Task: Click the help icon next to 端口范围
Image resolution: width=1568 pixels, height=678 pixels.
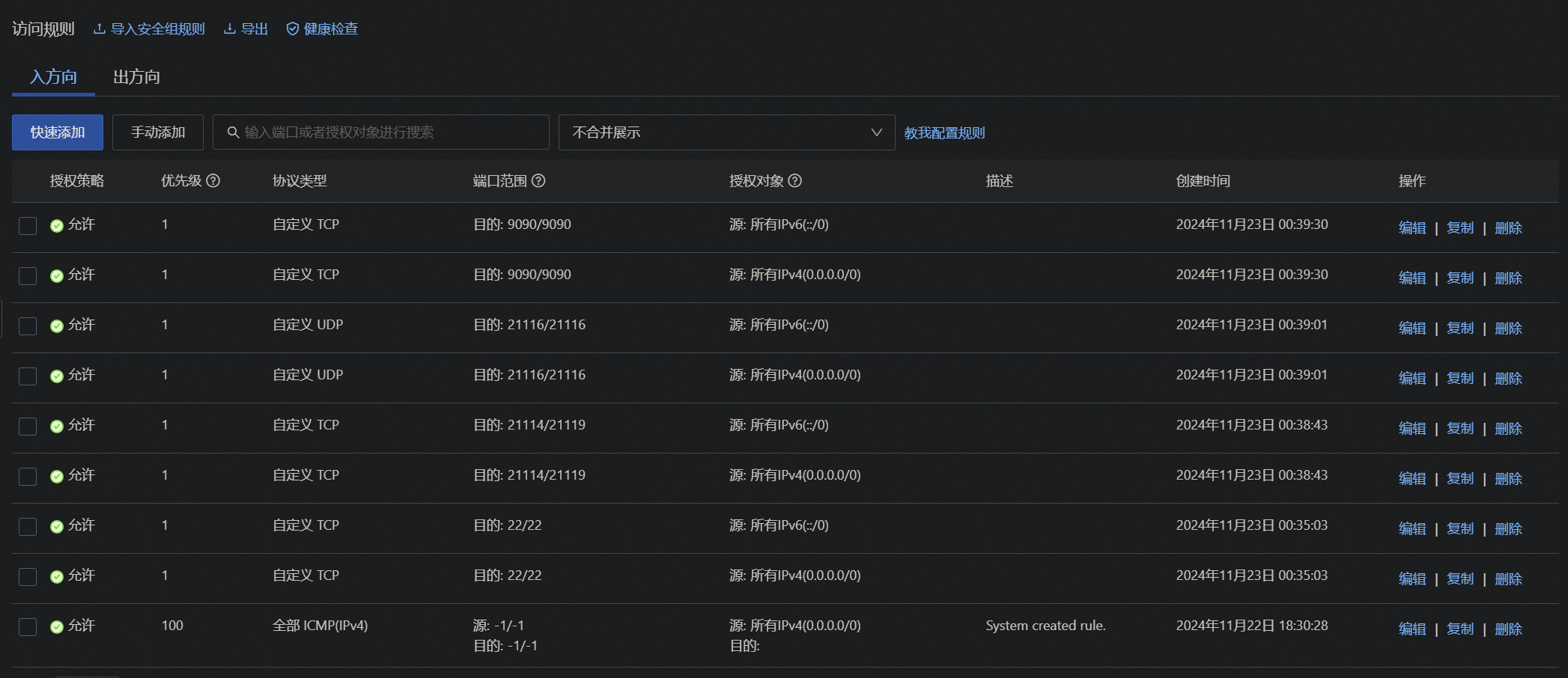Action: tap(538, 180)
